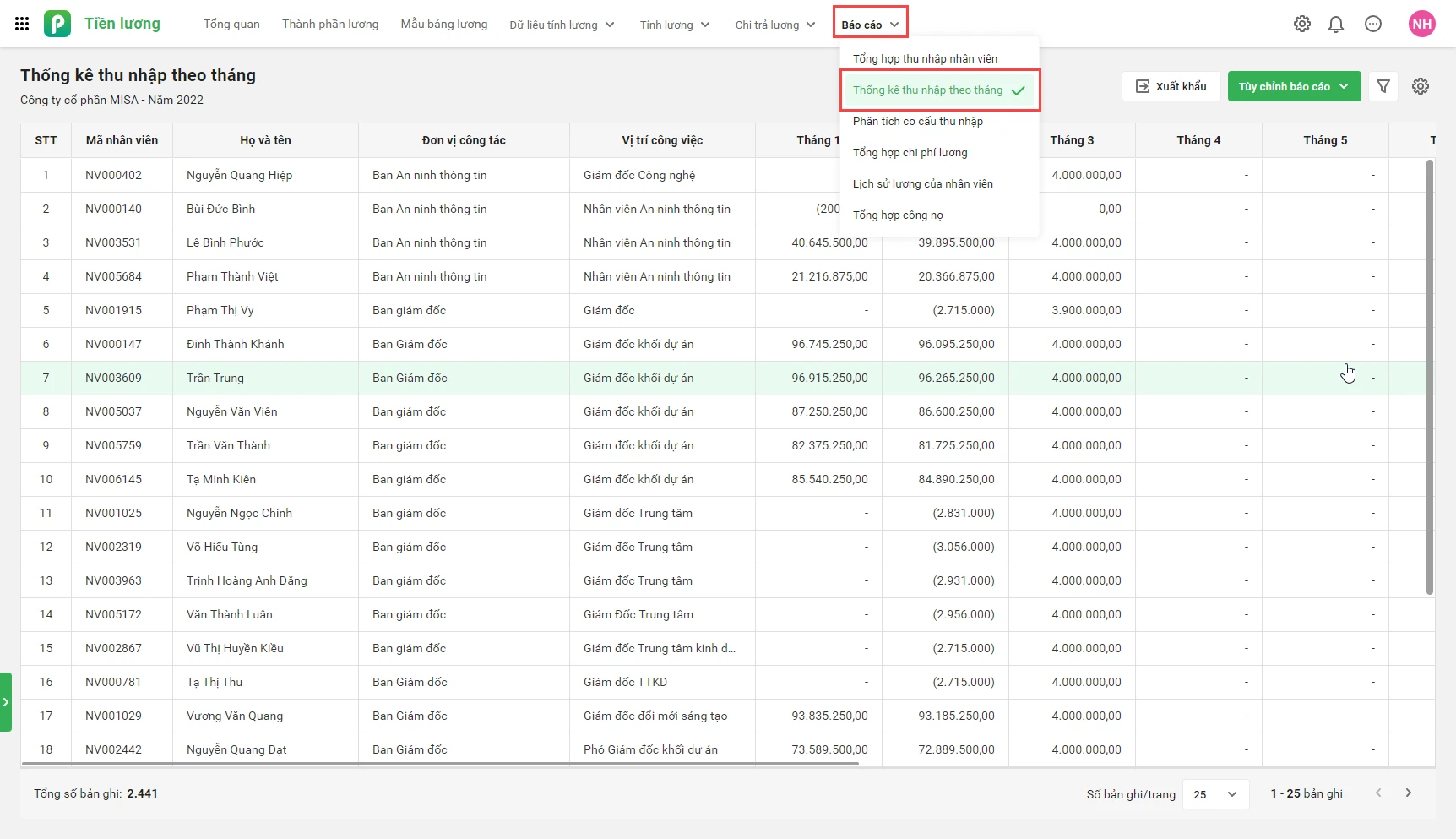The height and width of the screenshot is (839, 1456).
Task: Go to the Tổng quan tab
Action: [x=231, y=24]
